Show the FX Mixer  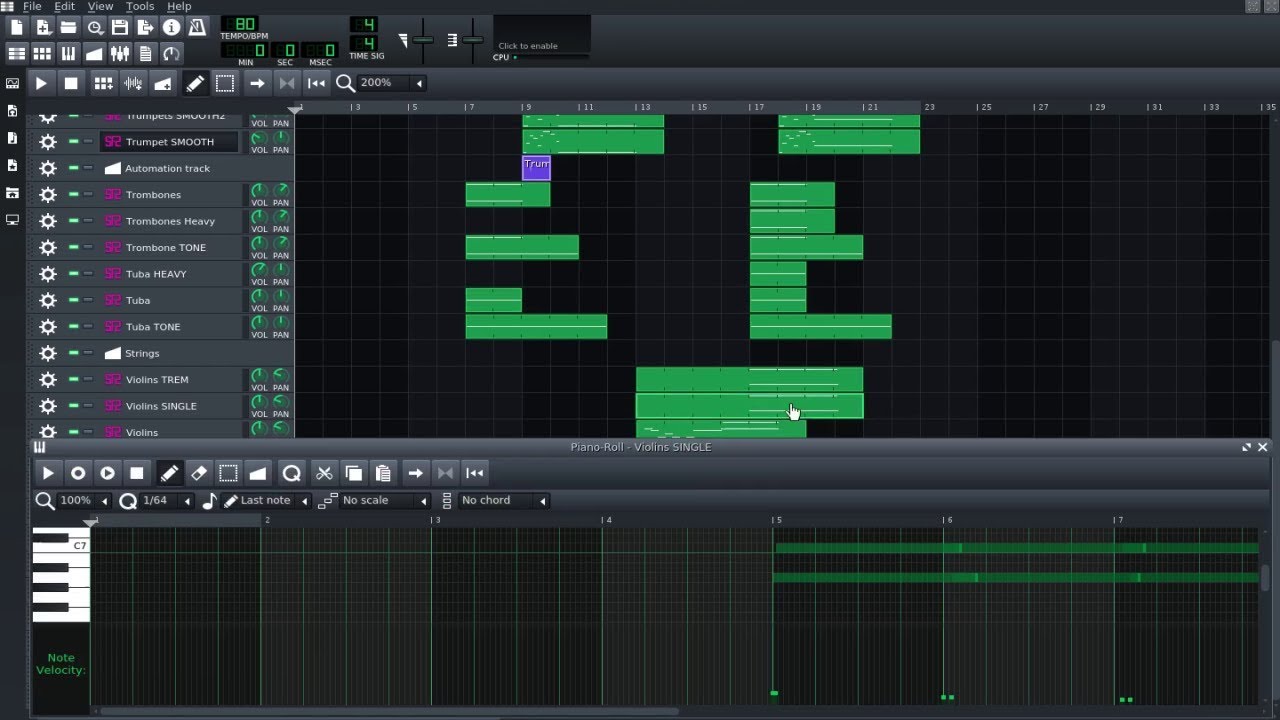tap(120, 53)
